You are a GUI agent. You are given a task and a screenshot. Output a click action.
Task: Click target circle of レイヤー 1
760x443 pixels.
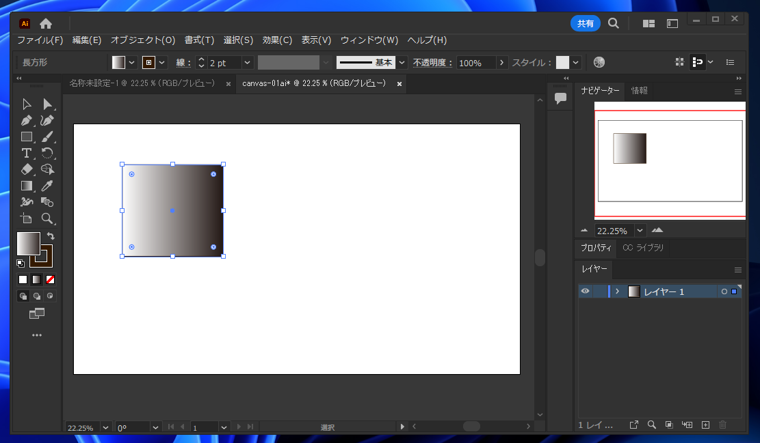[724, 291]
